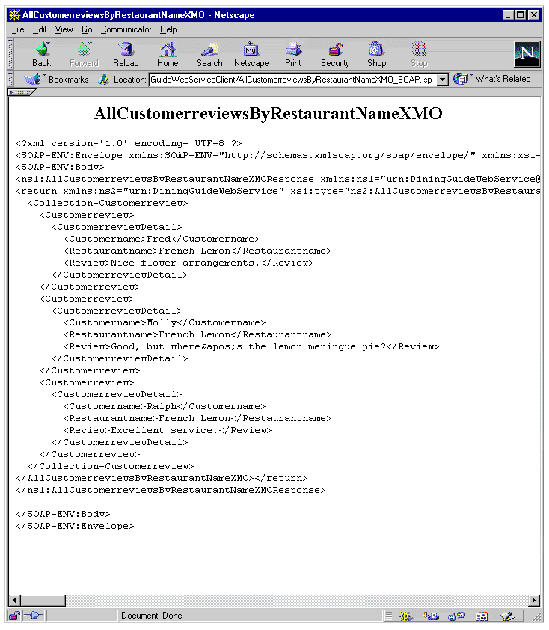
Task: Open Mail inbox from component bar
Action: point(431,616)
